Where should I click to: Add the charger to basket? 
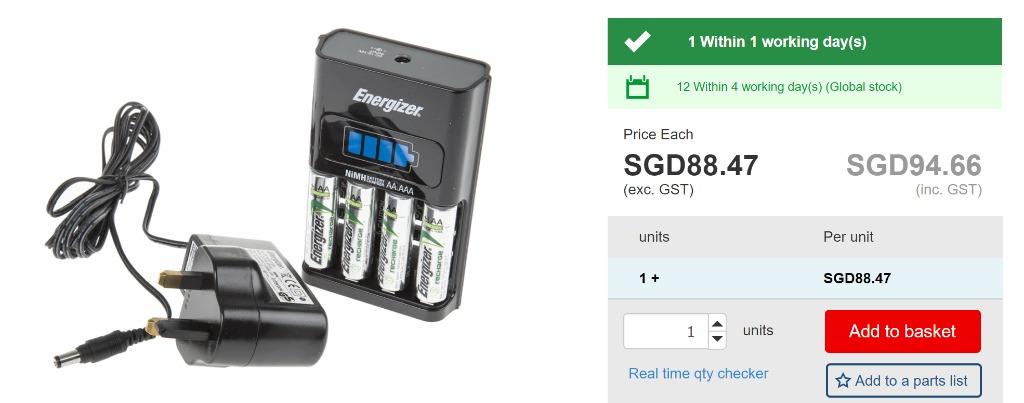903,331
